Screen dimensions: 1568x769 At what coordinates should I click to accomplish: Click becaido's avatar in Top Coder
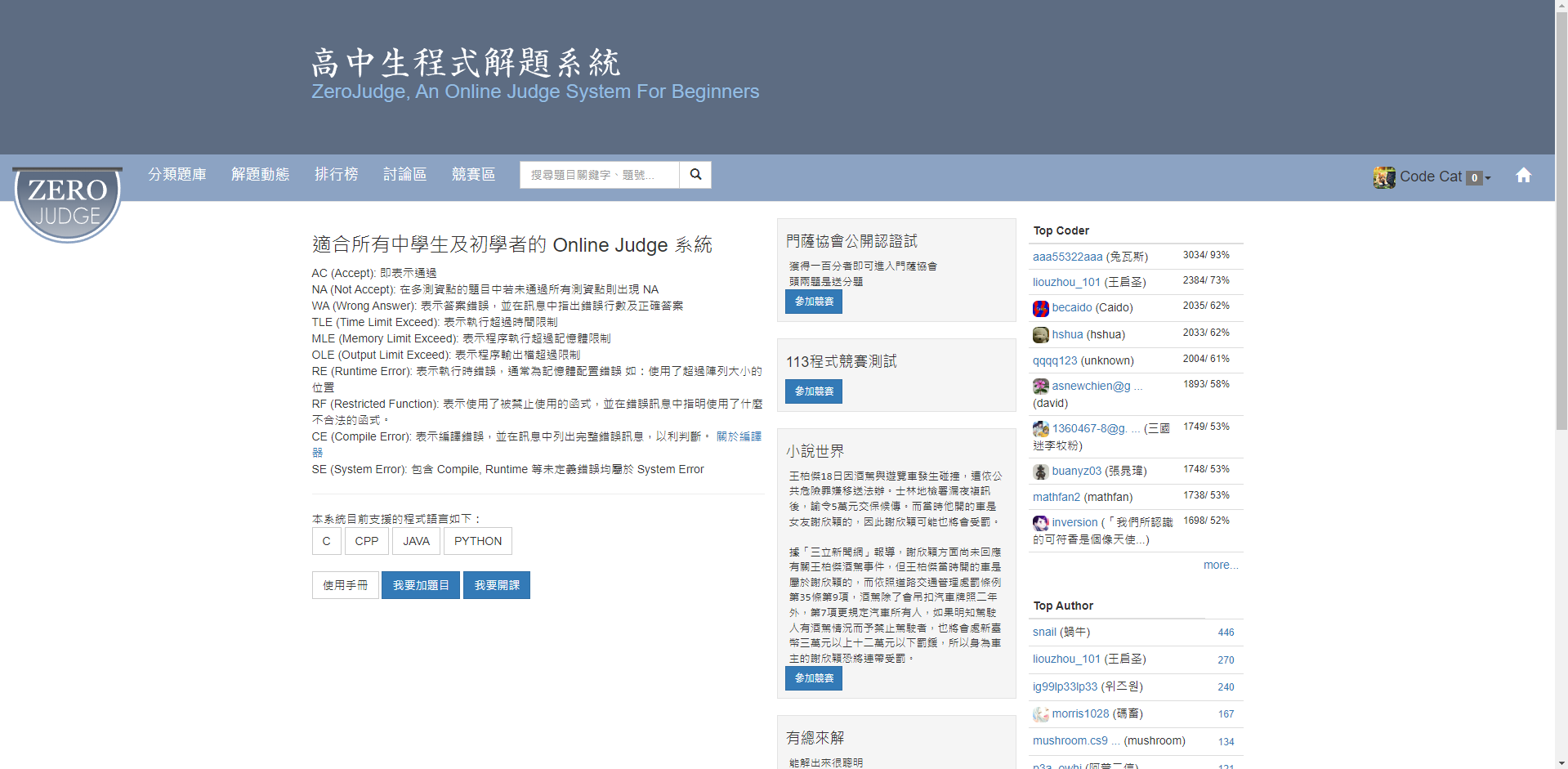pos(1040,308)
